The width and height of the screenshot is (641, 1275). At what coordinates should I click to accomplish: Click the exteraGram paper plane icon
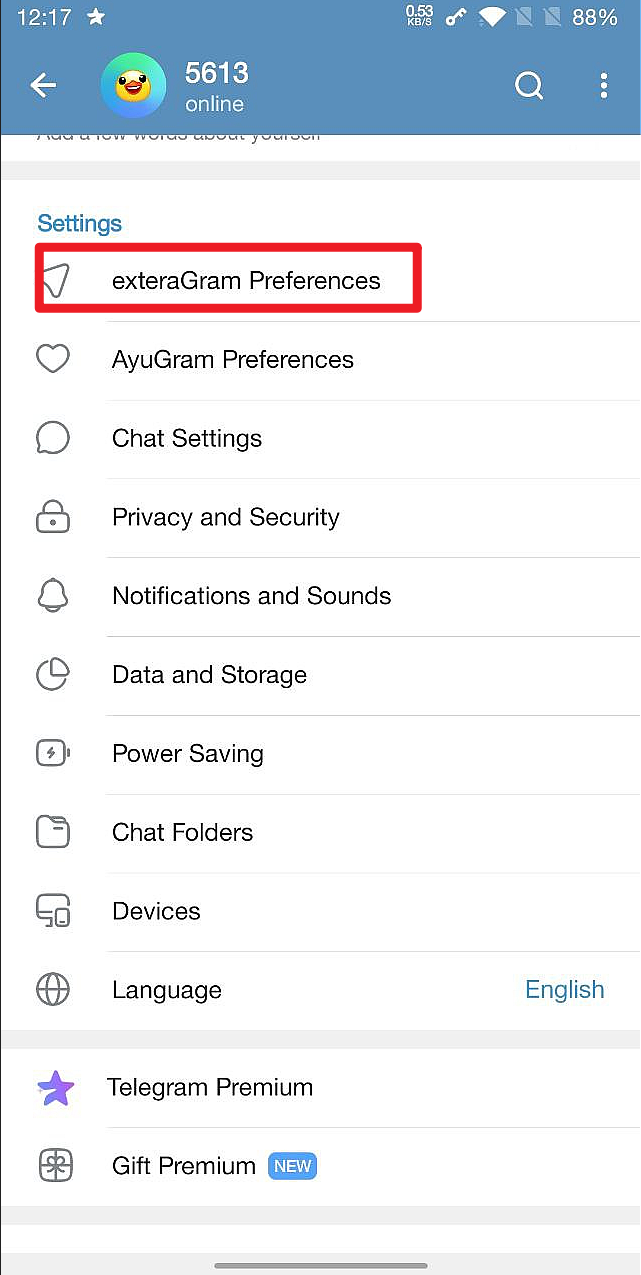pos(56,281)
